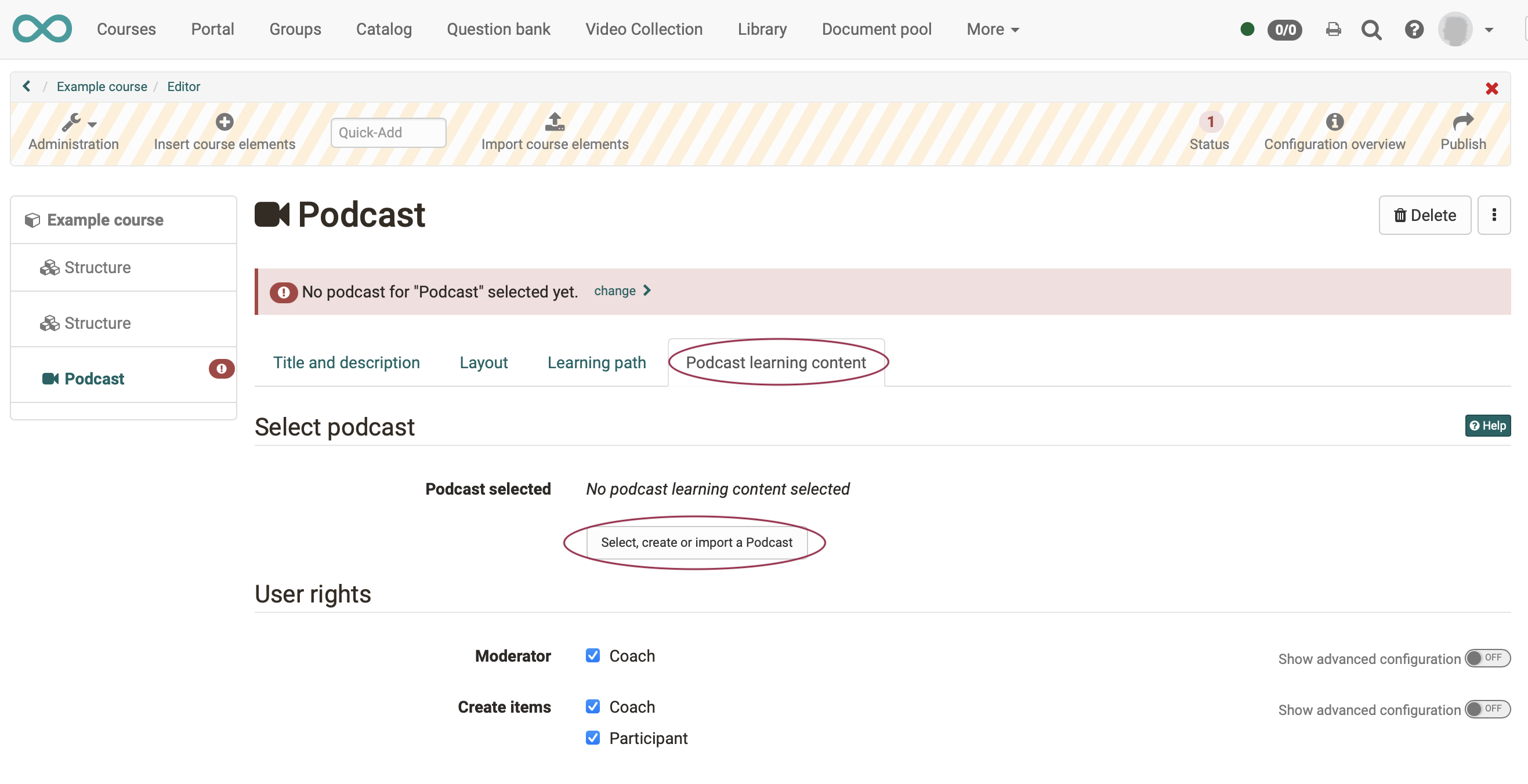1528x784 pixels.
Task: Click the Import course elements upload icon
Action: point(554,122)
